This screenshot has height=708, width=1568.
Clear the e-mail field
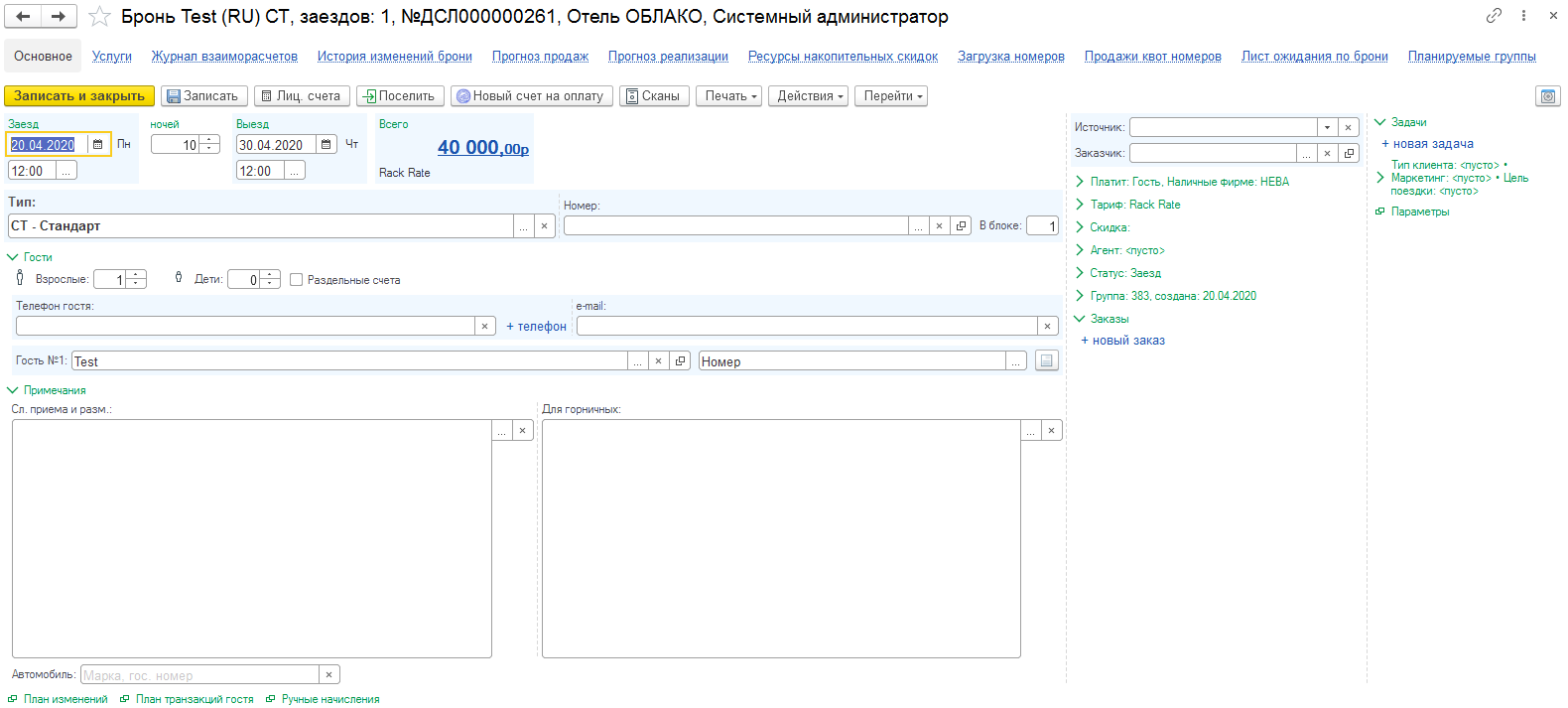[x=1047, y=326]
